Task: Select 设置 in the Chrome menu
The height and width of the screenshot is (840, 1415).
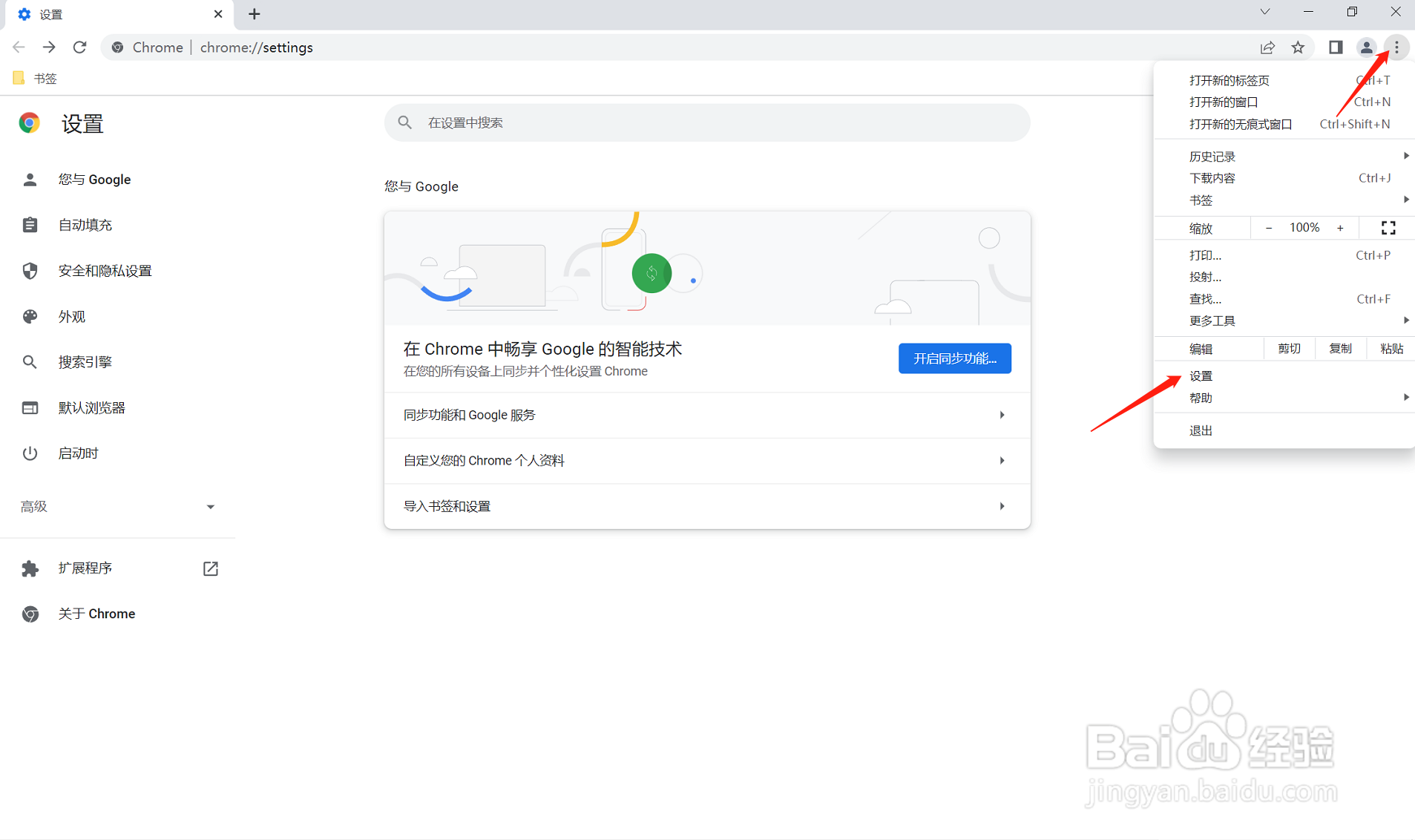Action: coord(1284,376)
